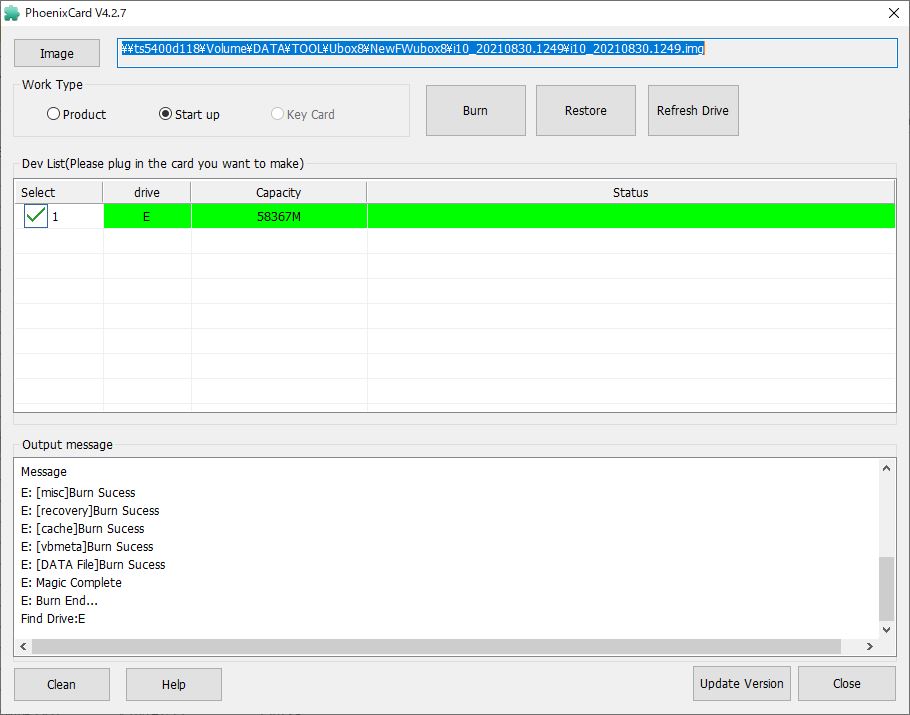Click the output scroll down arrow
The width and height of the screenshot is (910, 715).
pyautogui.click(x=886, y=630)
